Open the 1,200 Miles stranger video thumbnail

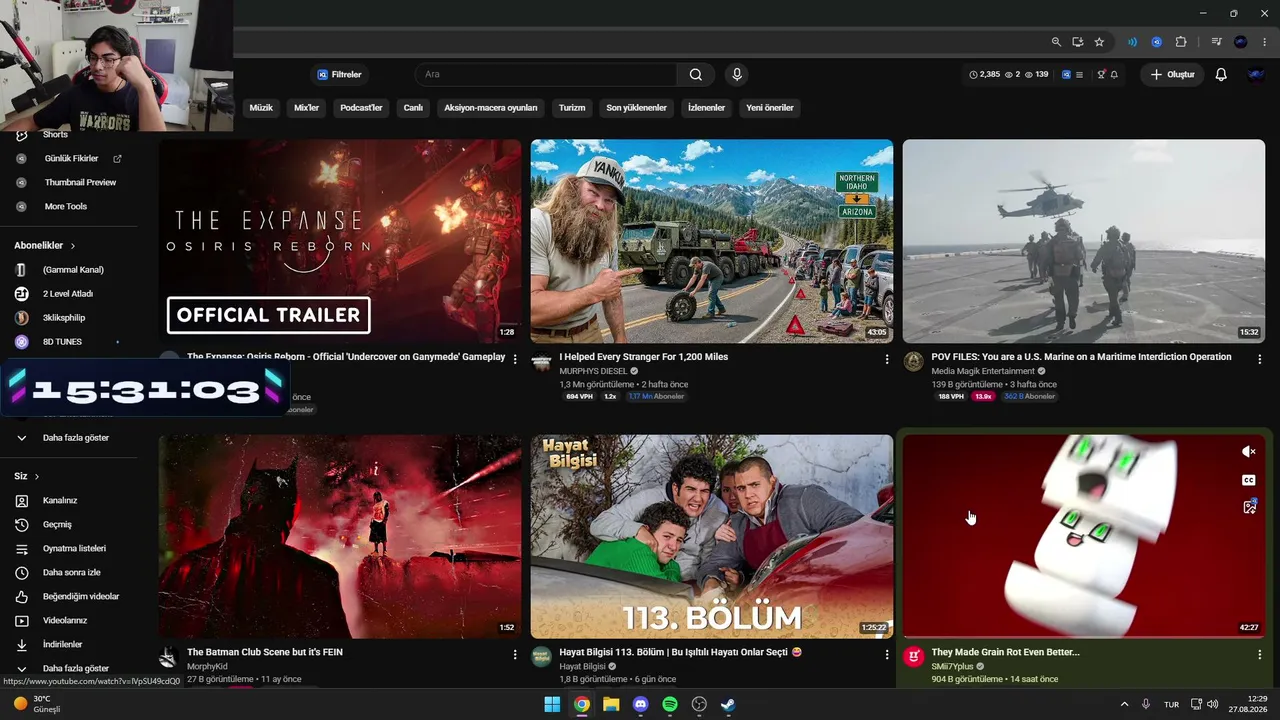tap(712, 241)
